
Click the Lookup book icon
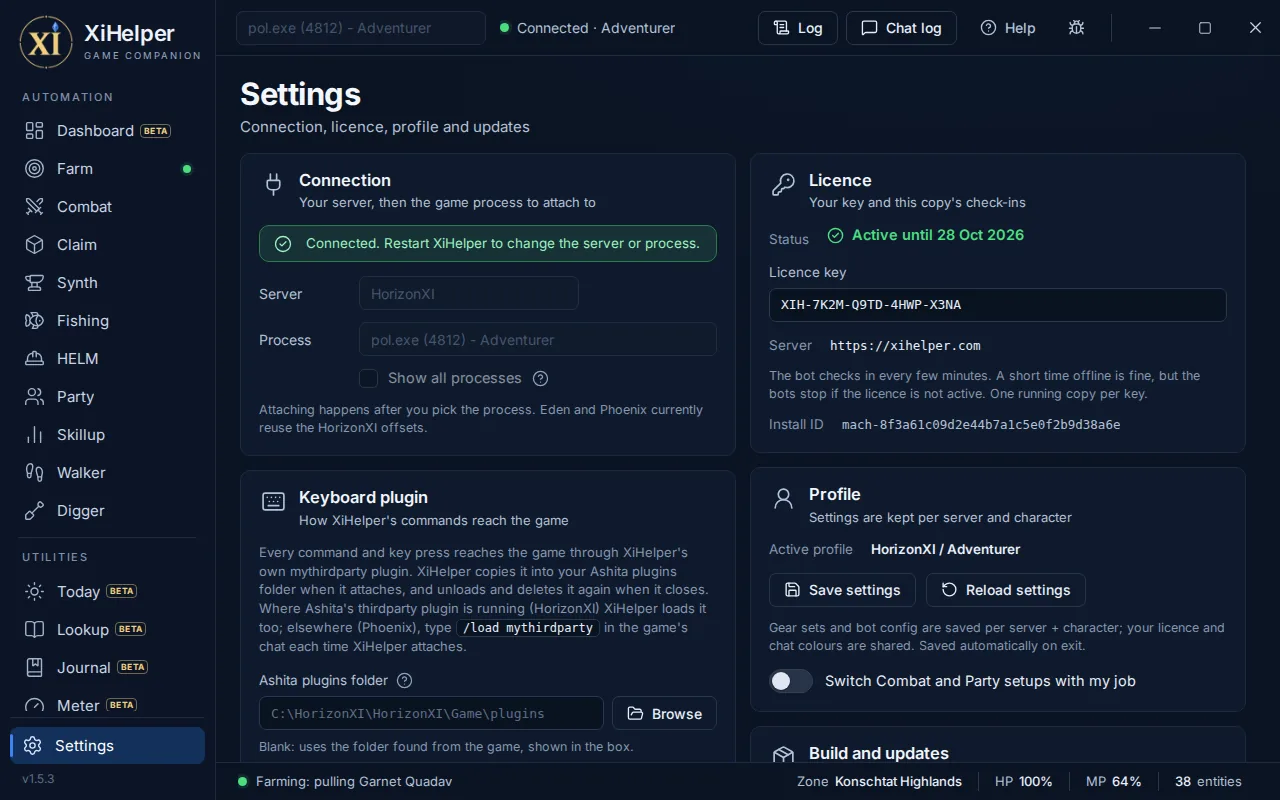(x=35, y=630)
